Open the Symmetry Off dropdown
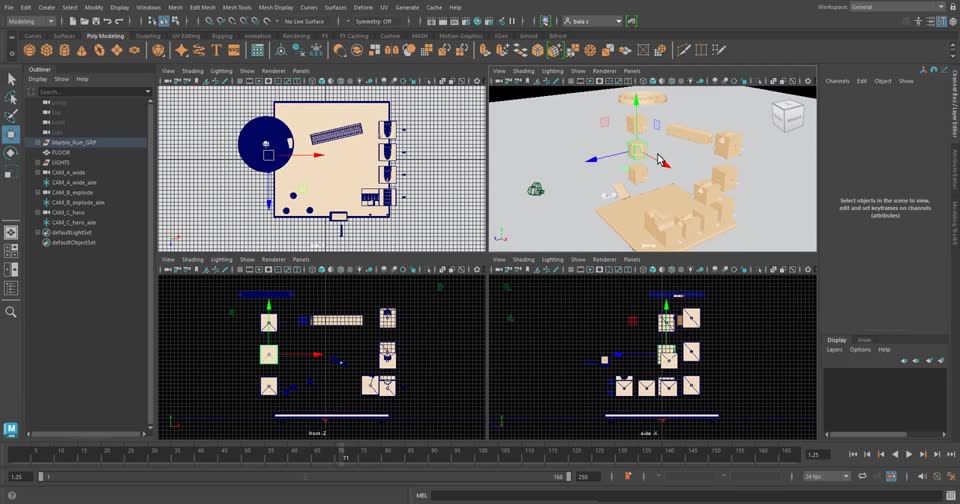The height and width of the screenshot is (504, 960). (377, 21)
